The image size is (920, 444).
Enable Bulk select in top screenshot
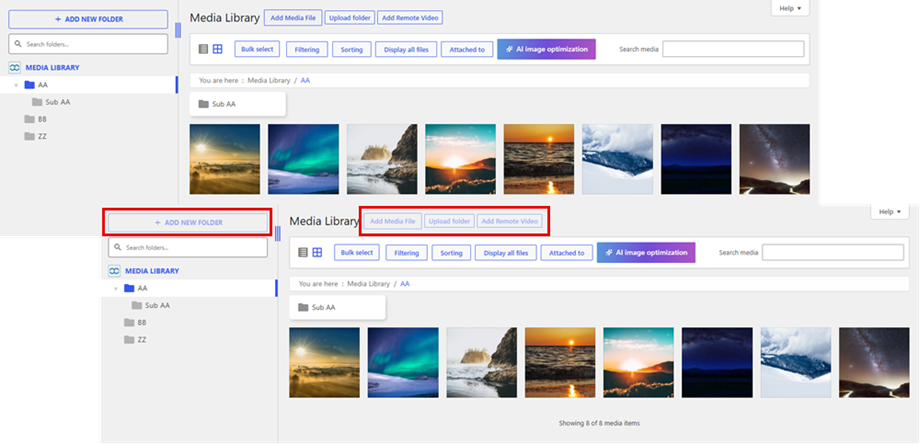tap(257, 49)
